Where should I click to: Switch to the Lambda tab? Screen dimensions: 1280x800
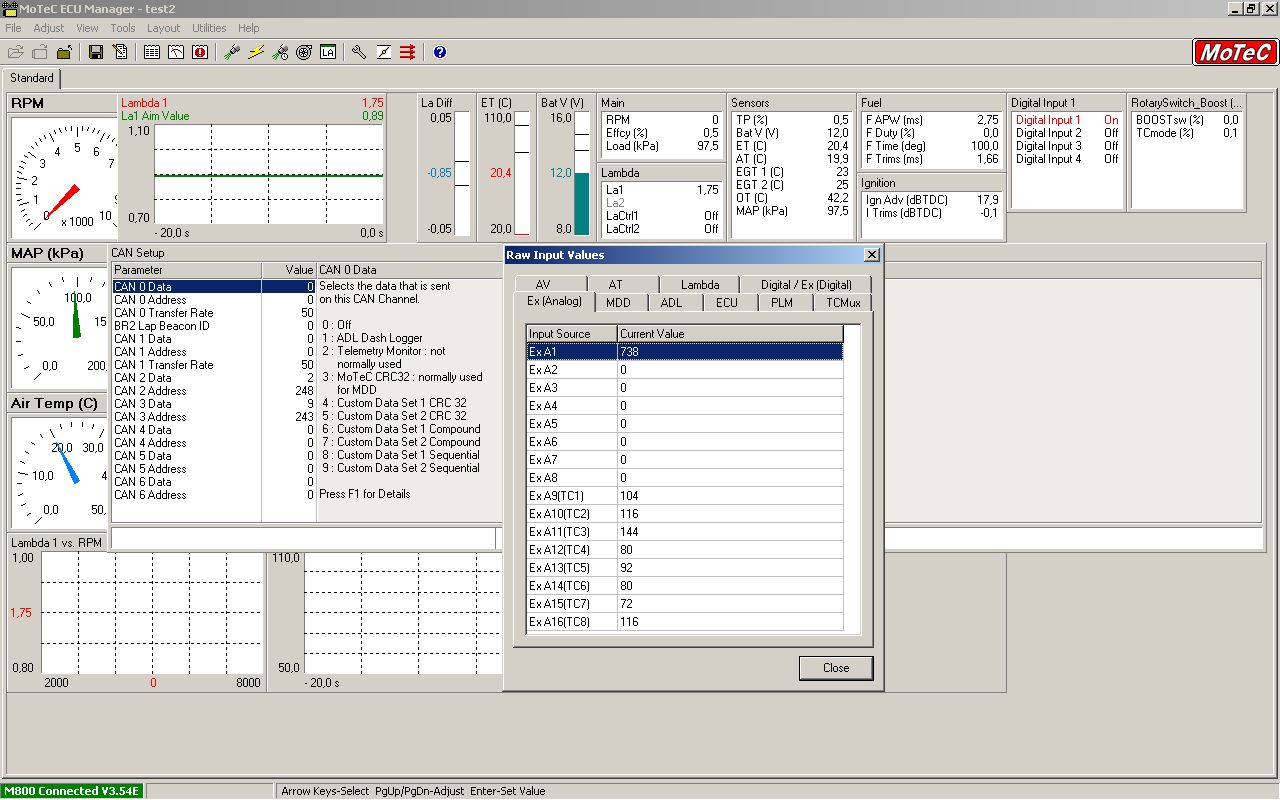[x=700, y=285]
